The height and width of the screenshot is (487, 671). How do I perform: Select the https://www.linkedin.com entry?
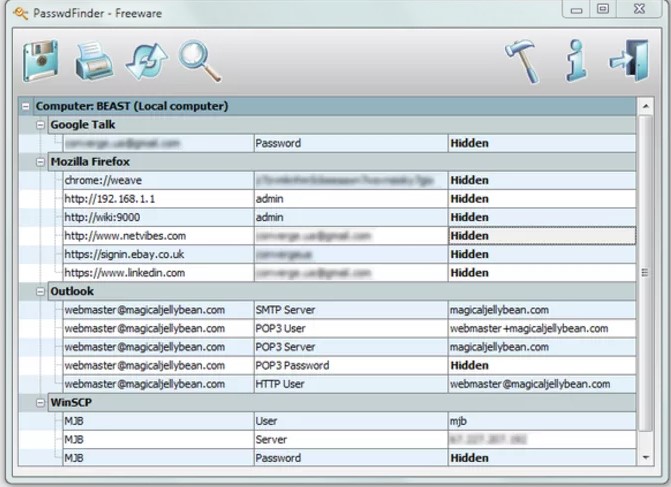click(158, 273)
